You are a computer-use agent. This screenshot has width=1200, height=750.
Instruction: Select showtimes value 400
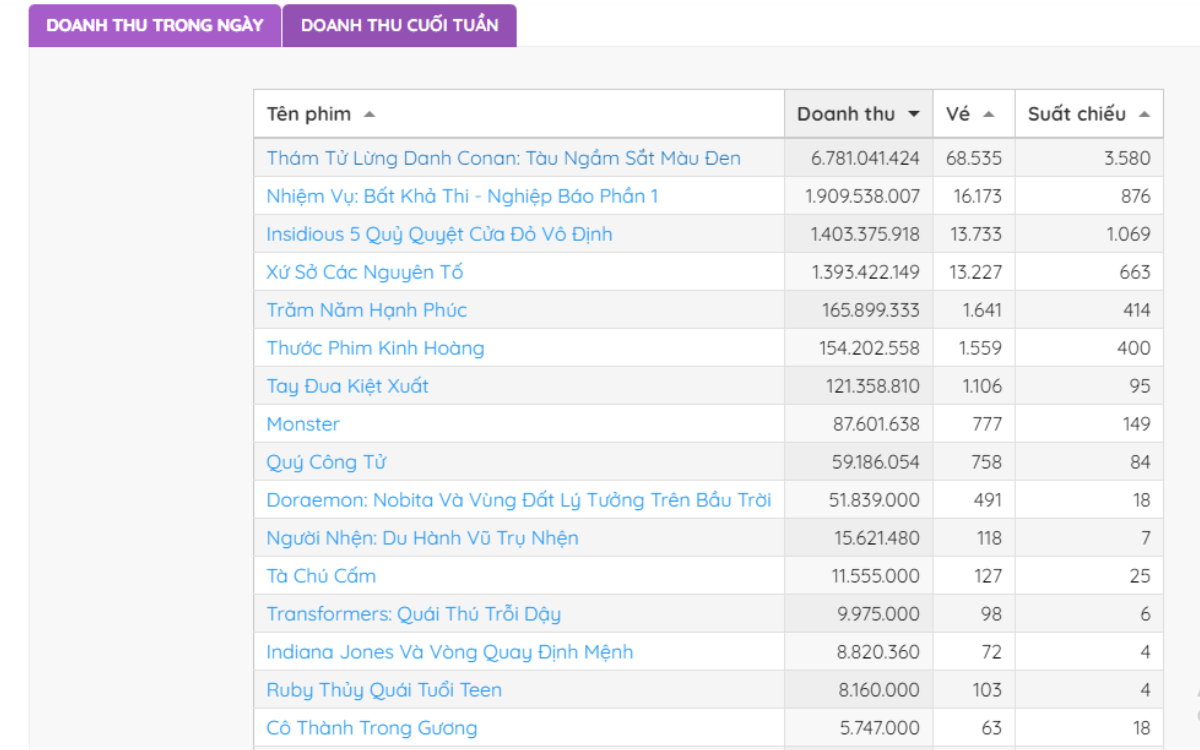[1135, 348]
